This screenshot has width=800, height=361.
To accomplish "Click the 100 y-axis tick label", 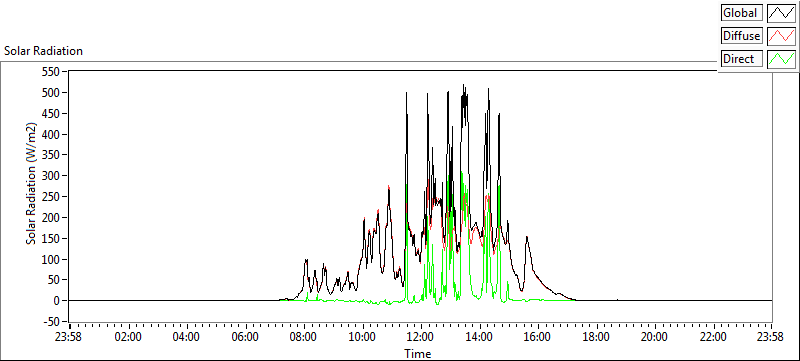I will coord(52,260).
